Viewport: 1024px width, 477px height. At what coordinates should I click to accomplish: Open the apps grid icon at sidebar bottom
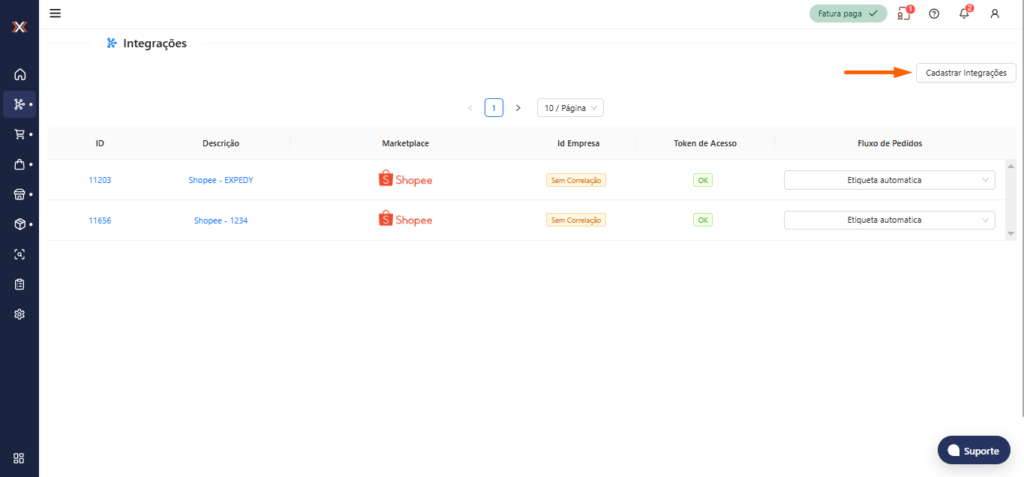[x=19, y=458]
